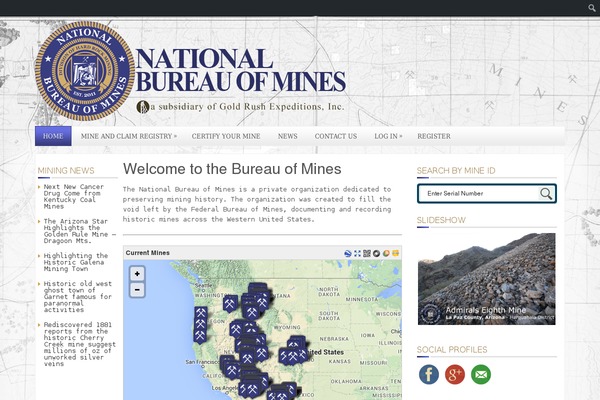
Task: Open the Register page
Action: tap(434, 136)
